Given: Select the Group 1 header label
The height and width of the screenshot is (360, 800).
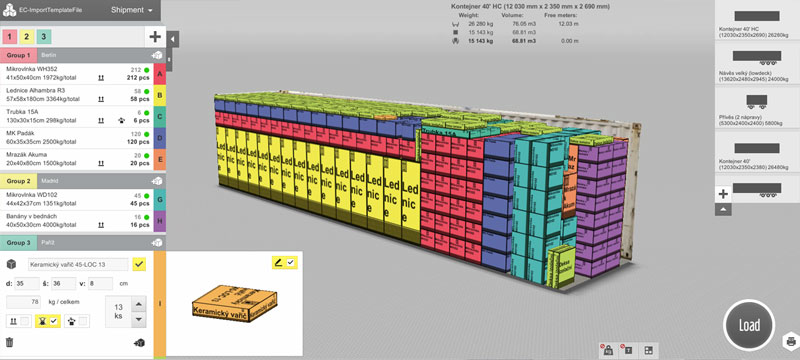Looking at the screenshot, I should click(x=18, y=55).
